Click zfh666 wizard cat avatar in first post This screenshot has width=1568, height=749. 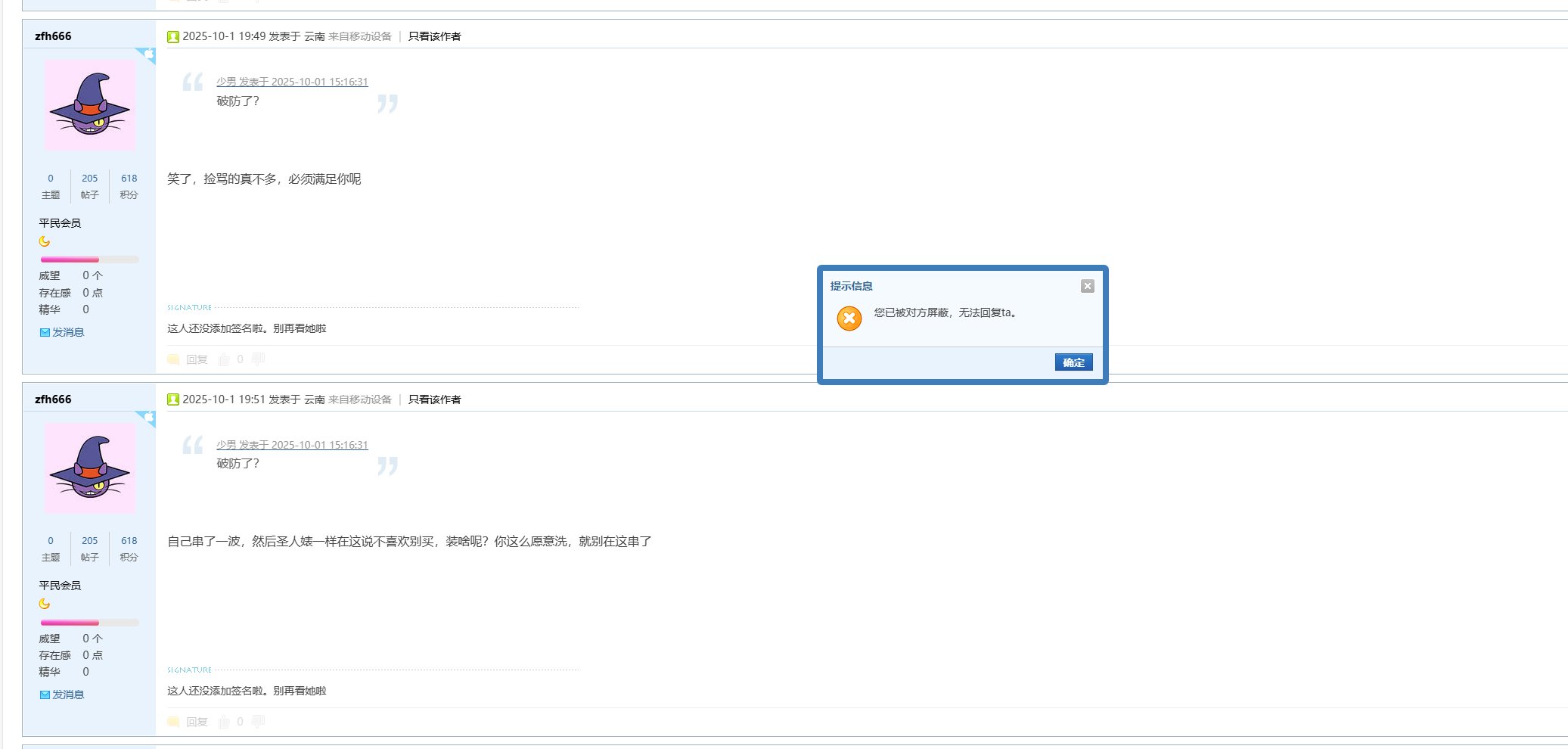pyautogui.click(x=90, y=105)
